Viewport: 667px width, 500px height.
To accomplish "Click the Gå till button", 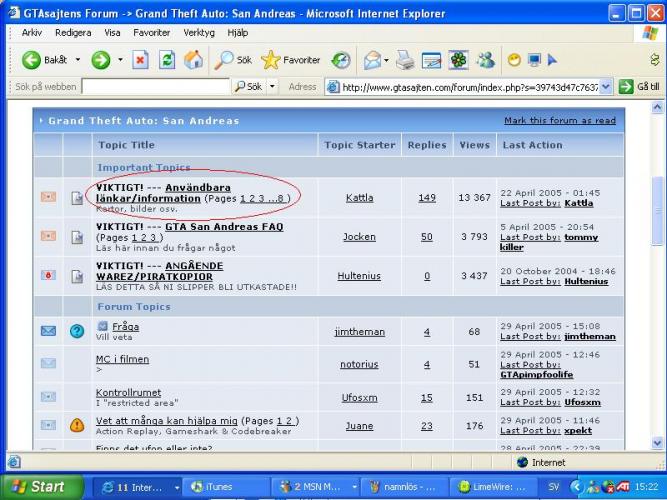I will 641,87.
